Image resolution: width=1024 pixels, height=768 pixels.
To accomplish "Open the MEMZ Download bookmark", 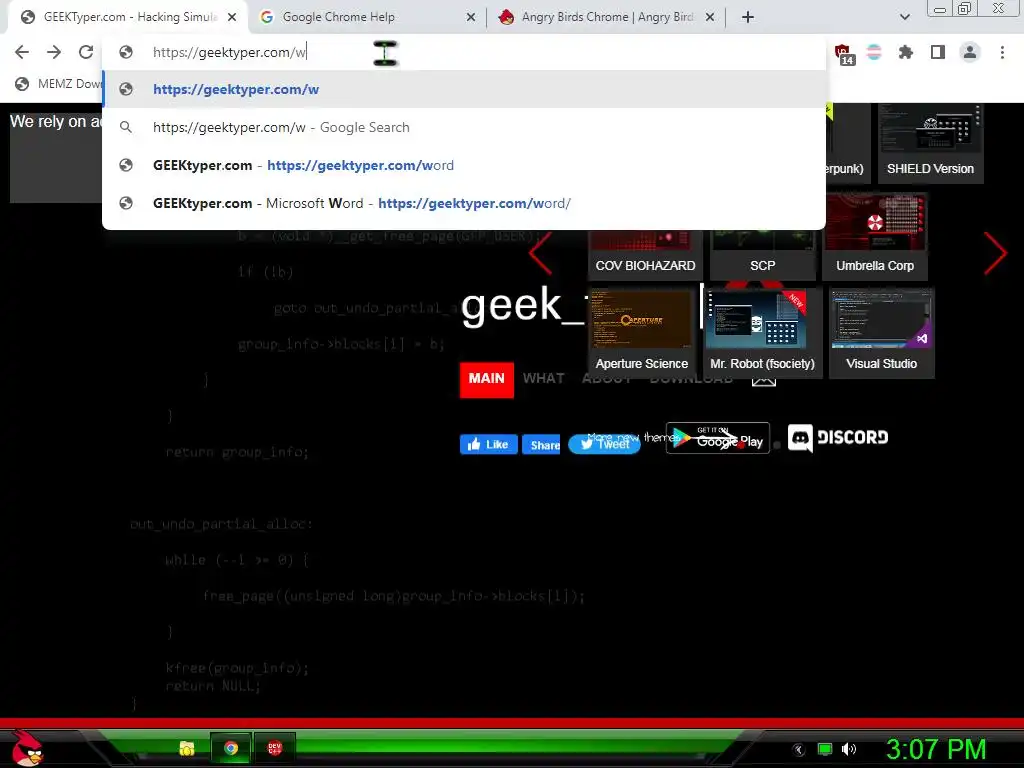I will 59,84.
